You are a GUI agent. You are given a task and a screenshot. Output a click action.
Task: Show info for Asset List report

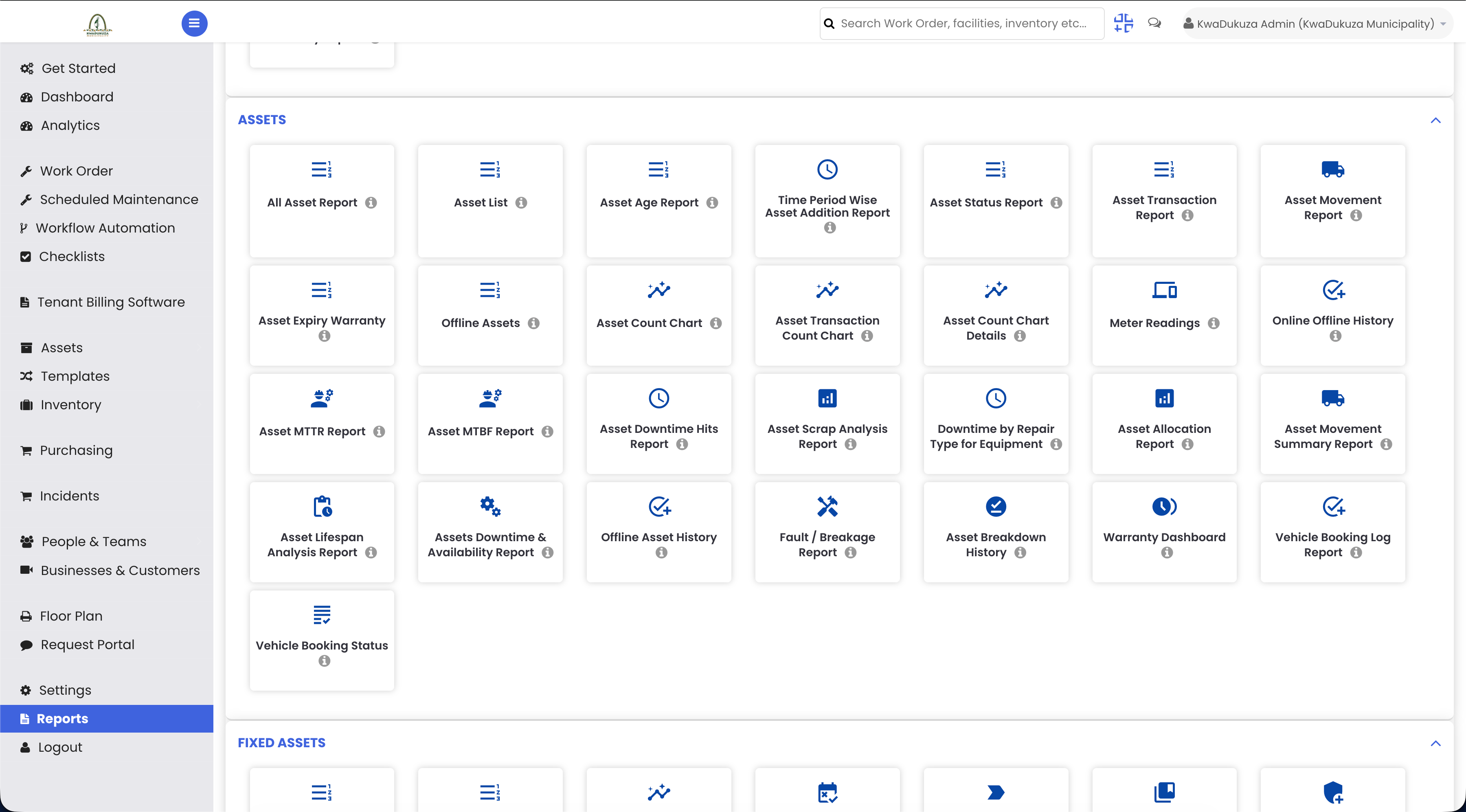521,202
